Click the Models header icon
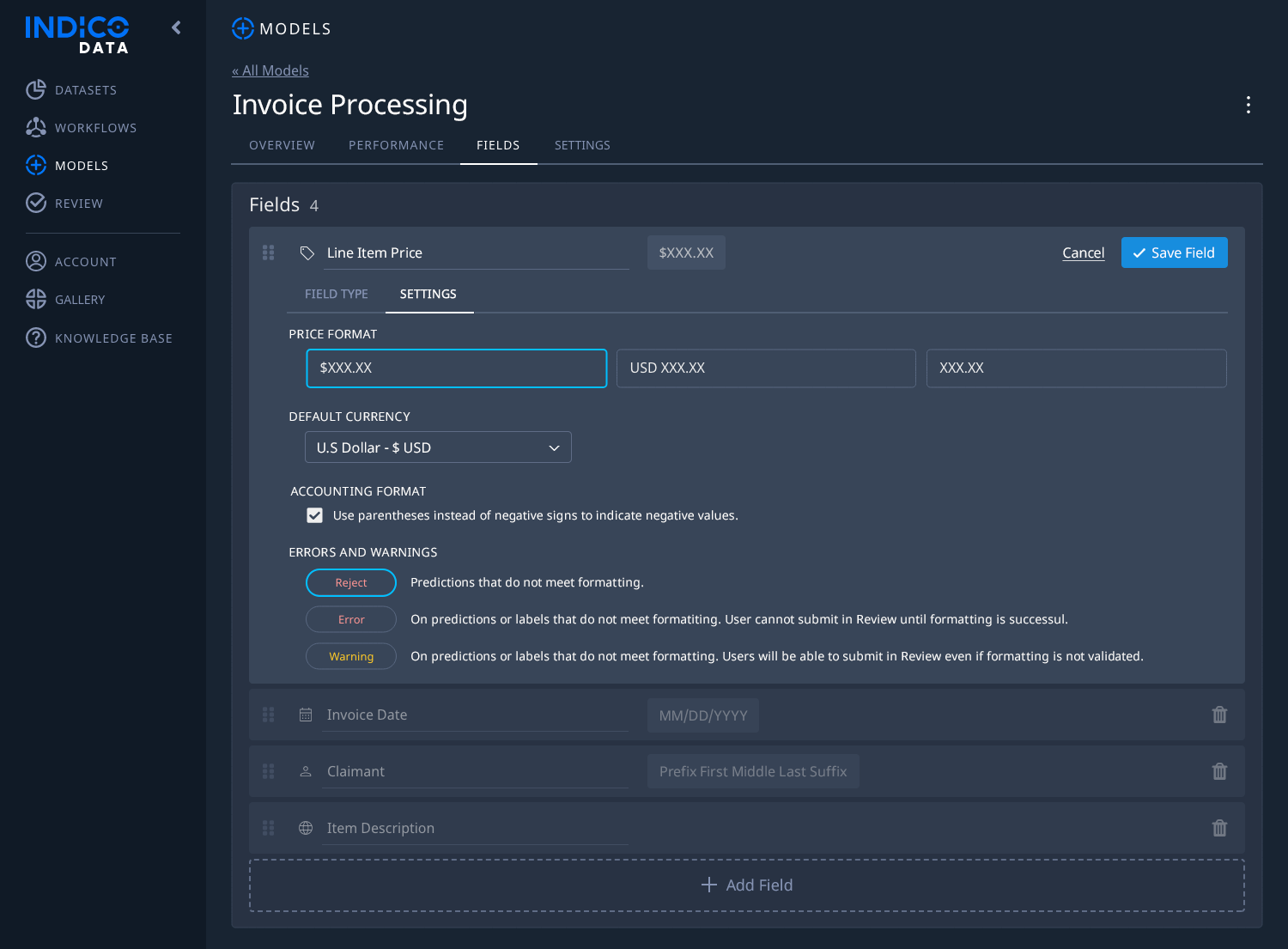This screenshot has width=1288, height=949. pos(243,28)
